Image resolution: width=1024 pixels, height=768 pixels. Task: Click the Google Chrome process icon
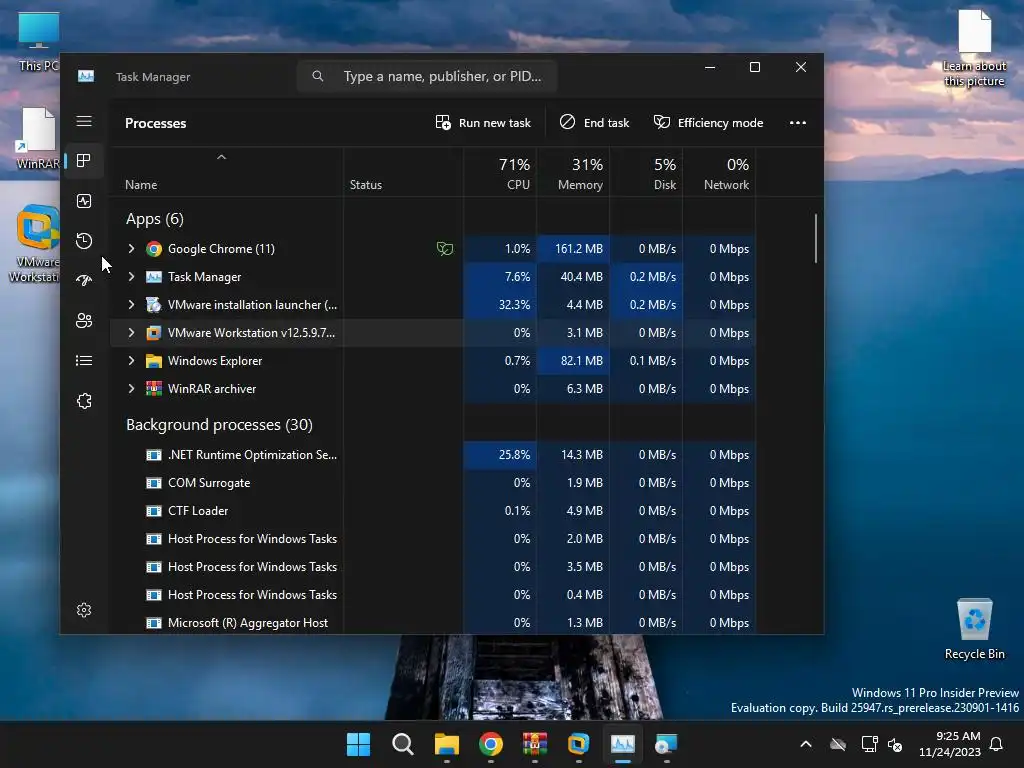(x=153, y=249)
